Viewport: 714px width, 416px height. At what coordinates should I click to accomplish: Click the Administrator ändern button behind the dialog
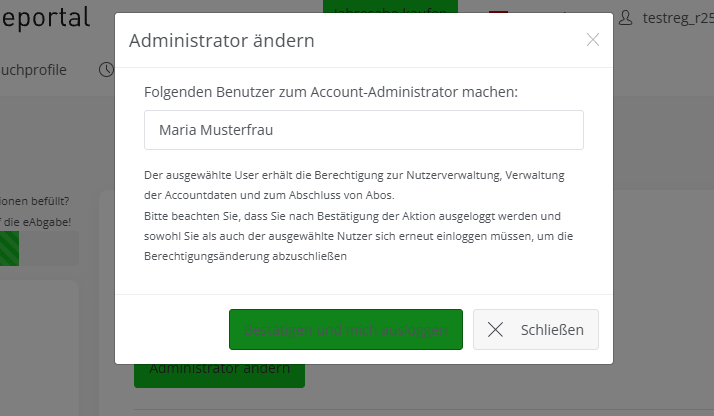(219, 370)
